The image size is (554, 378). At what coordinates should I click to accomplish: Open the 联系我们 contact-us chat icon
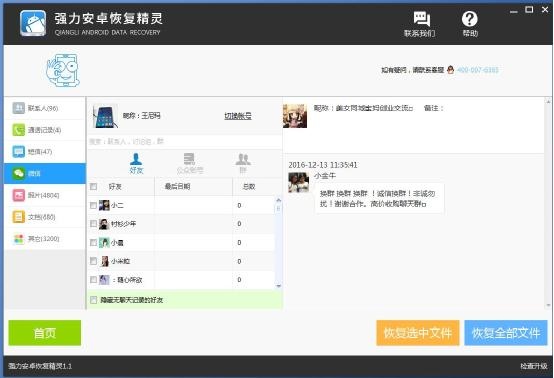pyautogui.click(x=422, y=18)
